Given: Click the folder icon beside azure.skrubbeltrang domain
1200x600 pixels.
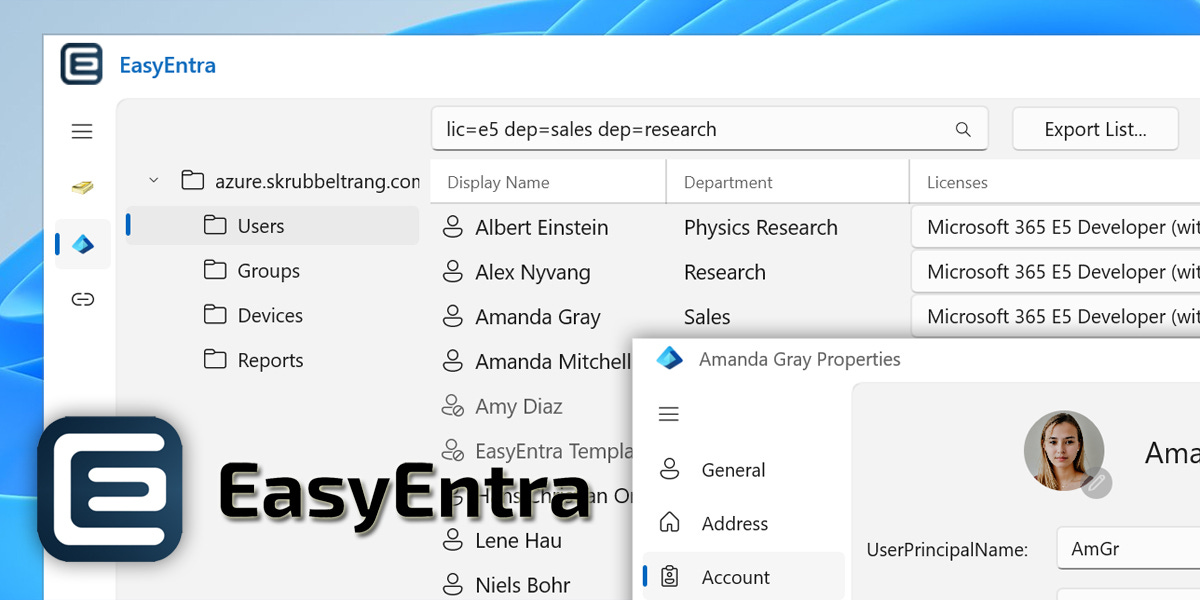Looking at the screenshot, I should coord(192,181).
